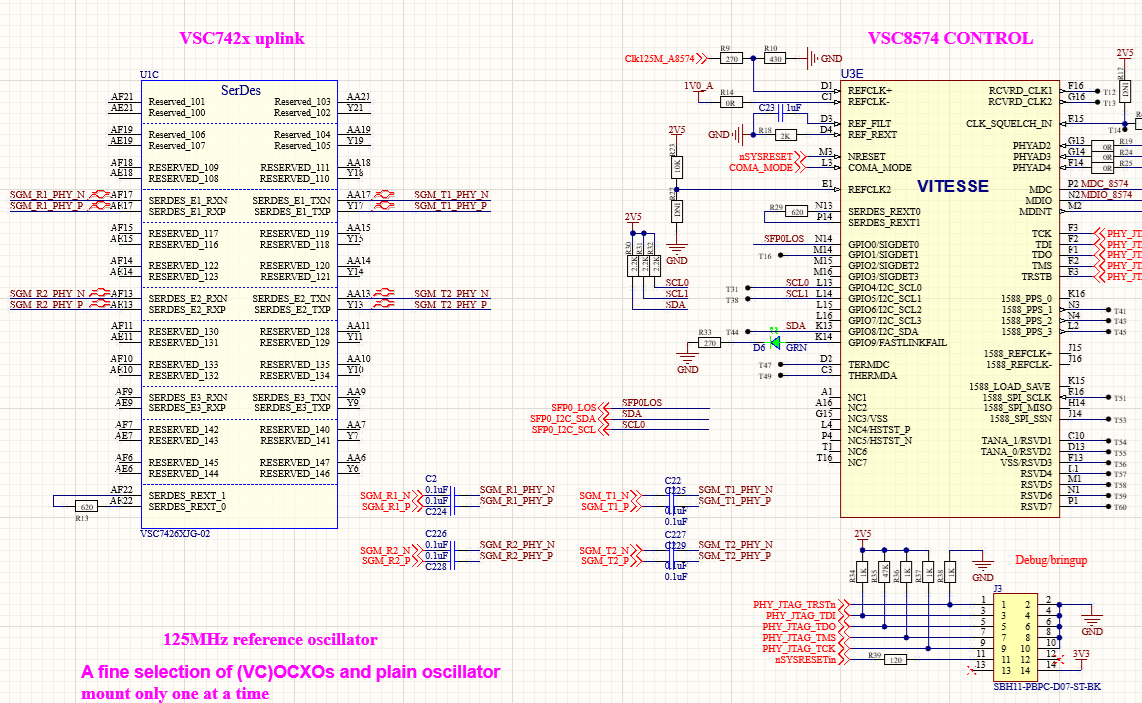Select the SERDES_E1_RXN pin label

click(188, 200)
